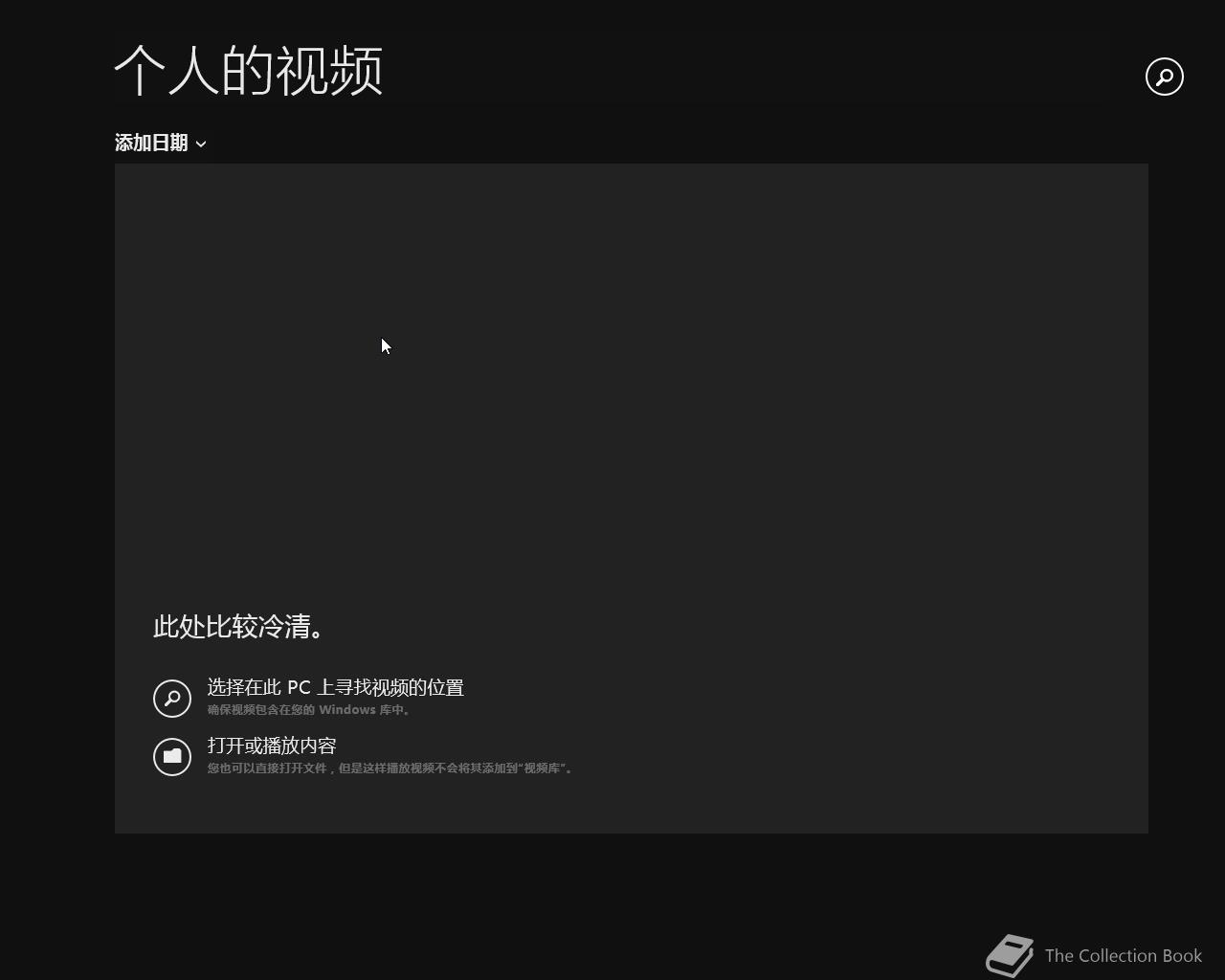Click the folder icon beside 打开或播放内容
The width and height of the screenshot is (1225, 980).
point(172,756)
